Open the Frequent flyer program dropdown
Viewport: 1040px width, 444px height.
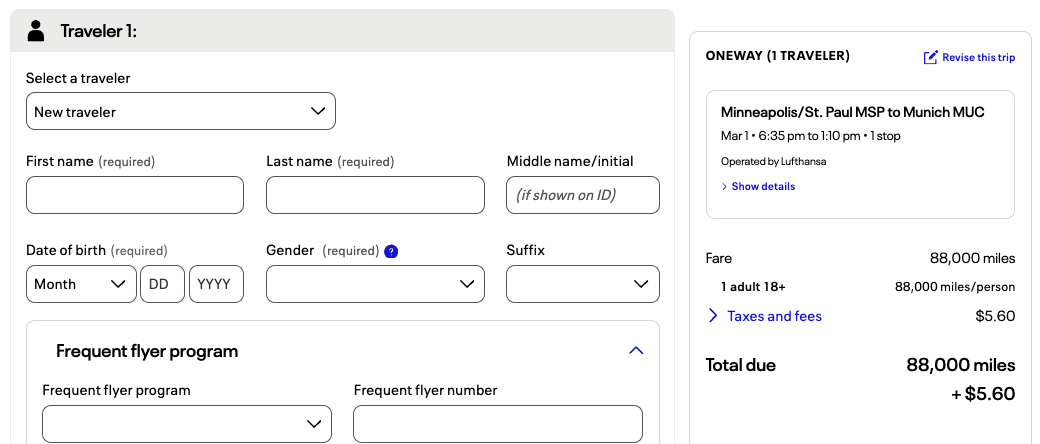[x=186, y=423]
